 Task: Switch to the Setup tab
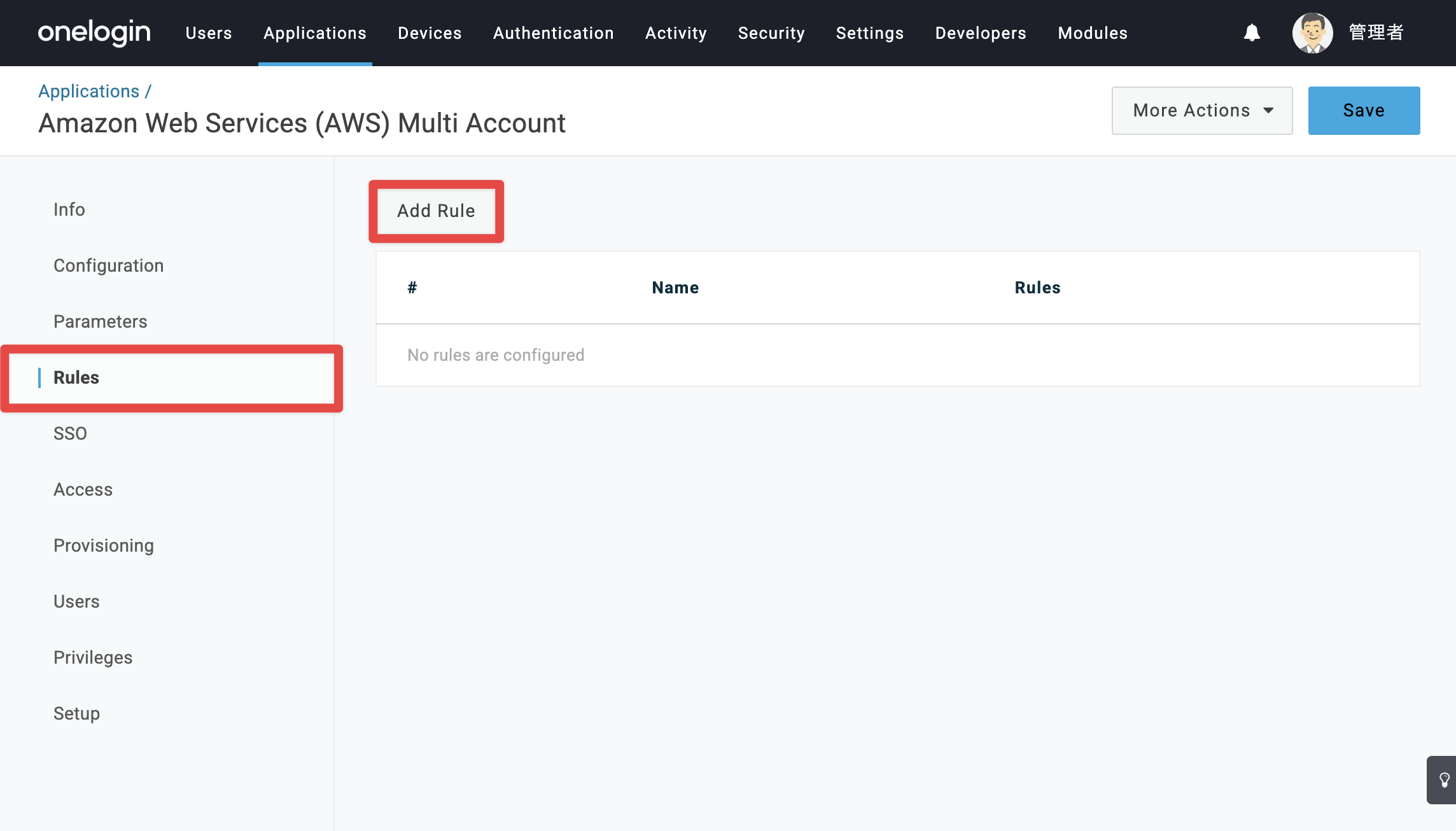click(76, 714)
